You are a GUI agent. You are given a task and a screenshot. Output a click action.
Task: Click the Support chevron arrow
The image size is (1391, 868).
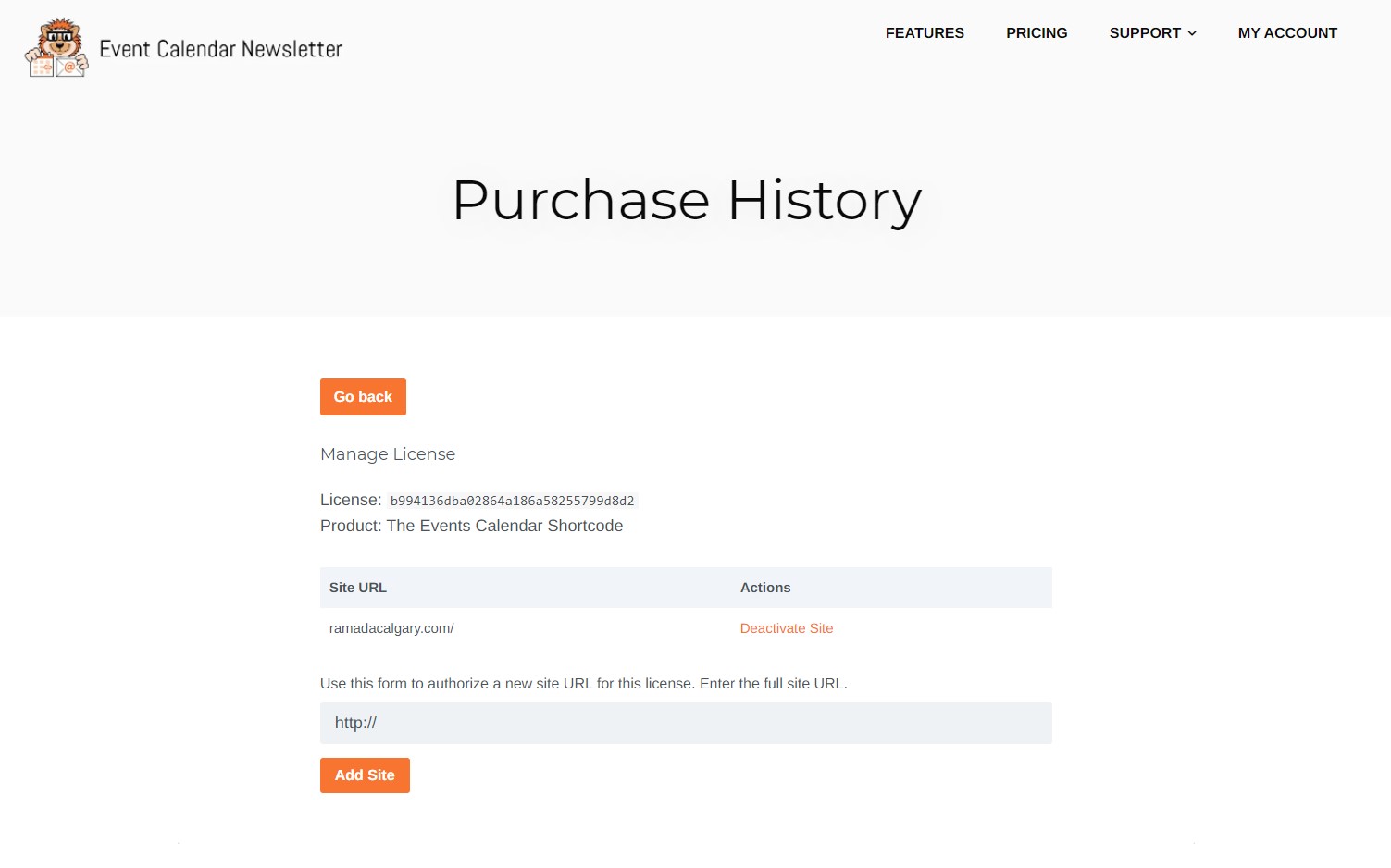tap(1192, 33)
